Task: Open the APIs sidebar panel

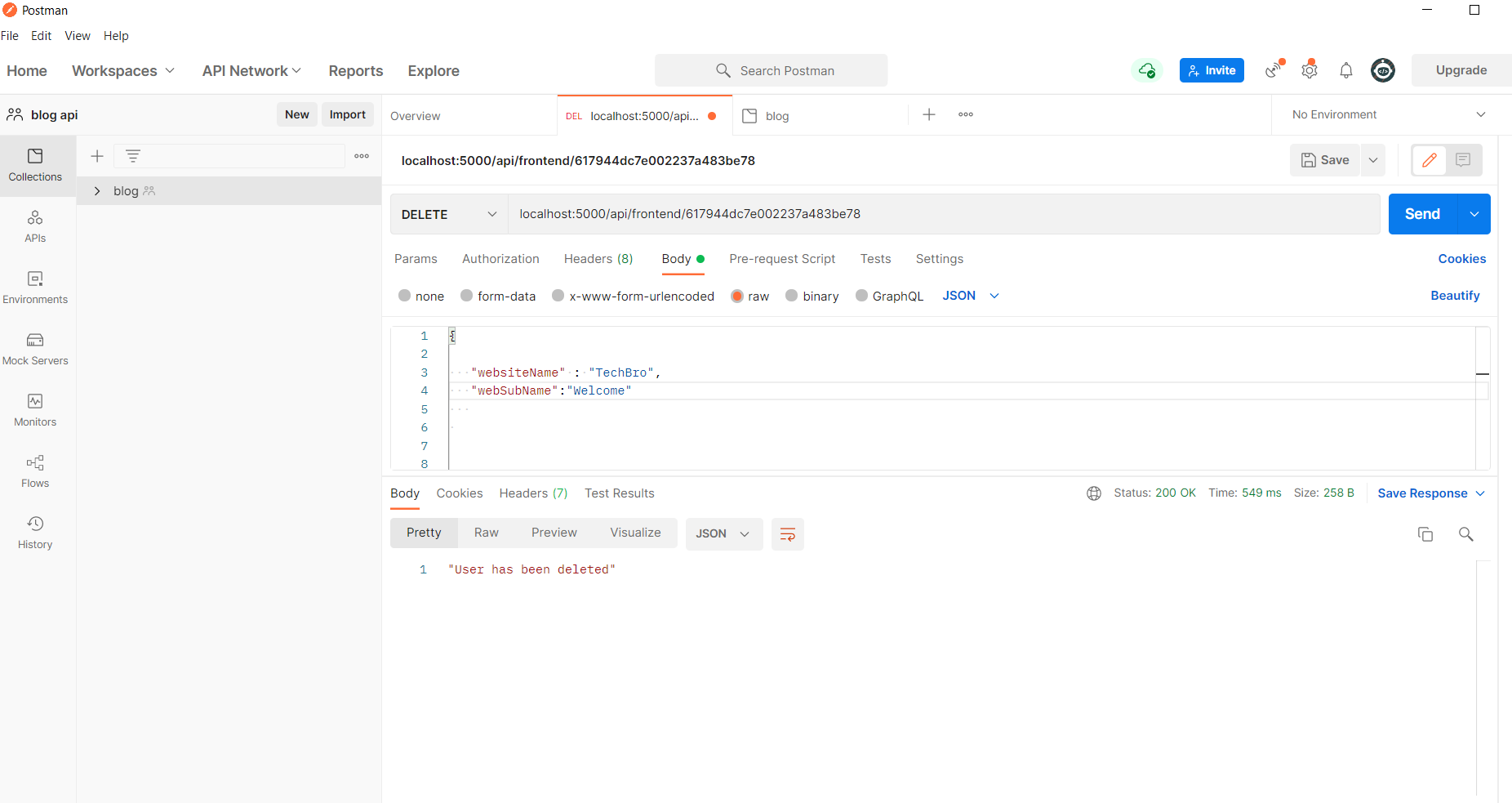Action: pos(35,226)
